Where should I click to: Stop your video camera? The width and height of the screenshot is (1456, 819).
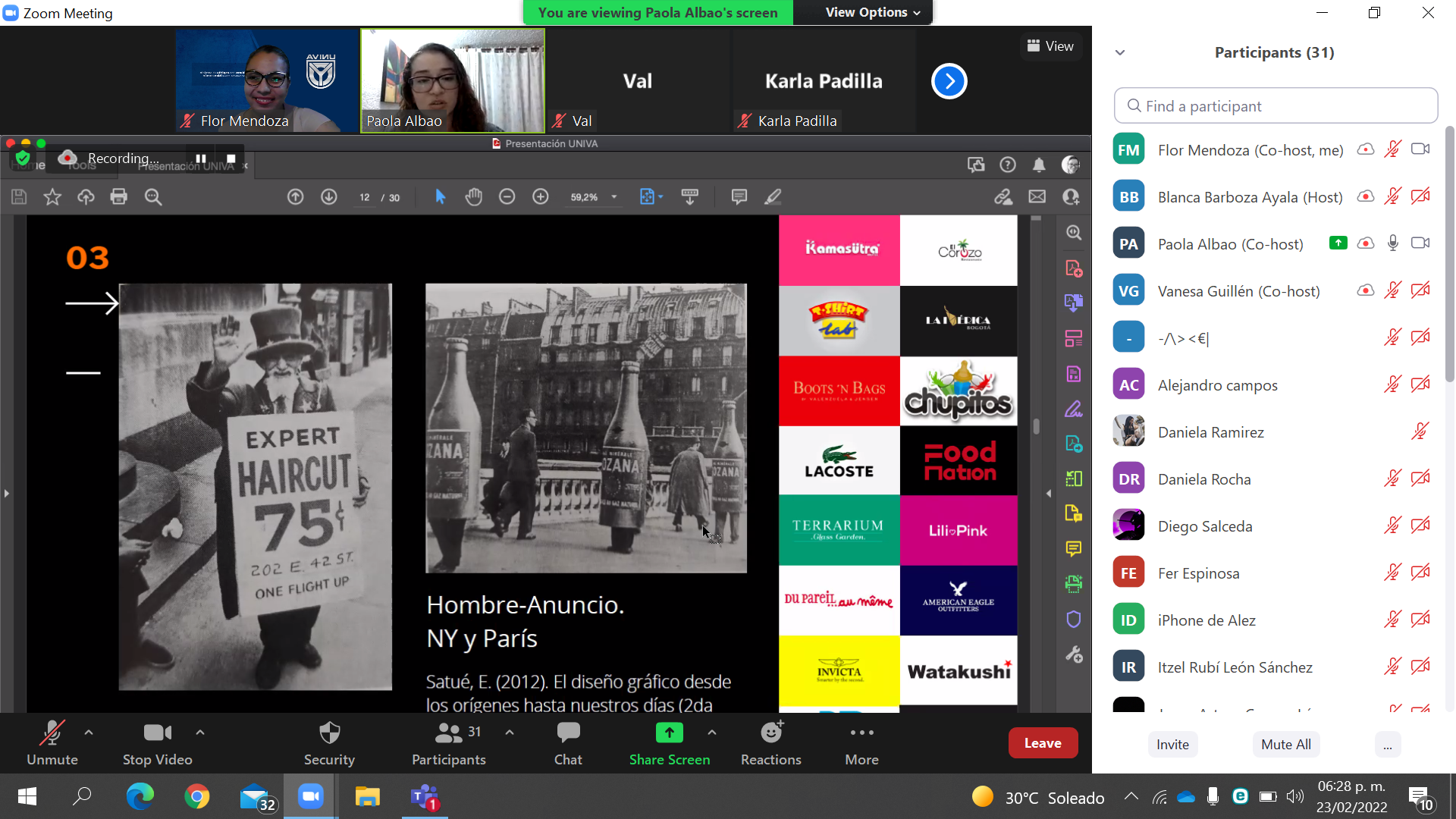tap(158, 743)
